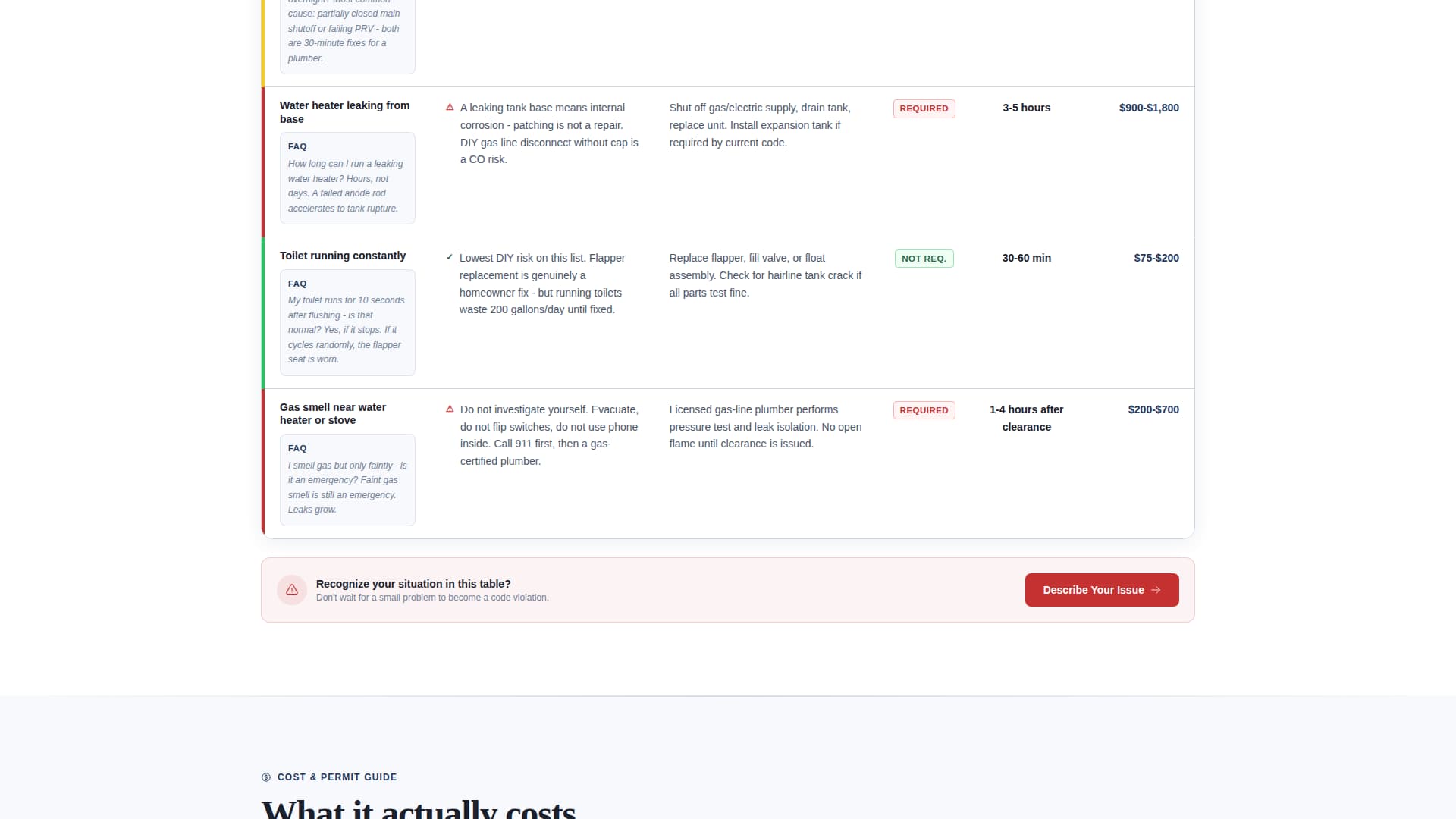Click the 'Do not investigate yourself' warning text
The width and height of the screenshot is (1456, 819).
coord(550,435)
